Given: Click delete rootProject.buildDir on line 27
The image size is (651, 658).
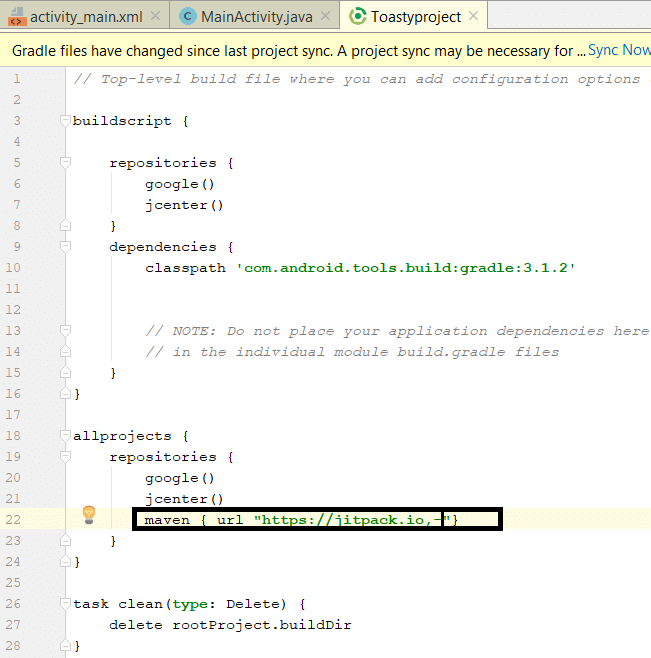Looking at the screenshot, I should pos(230,625).
